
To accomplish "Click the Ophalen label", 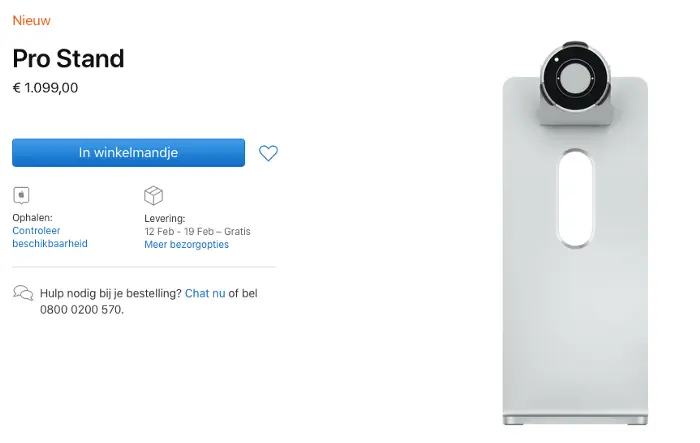I will (32, 218).
